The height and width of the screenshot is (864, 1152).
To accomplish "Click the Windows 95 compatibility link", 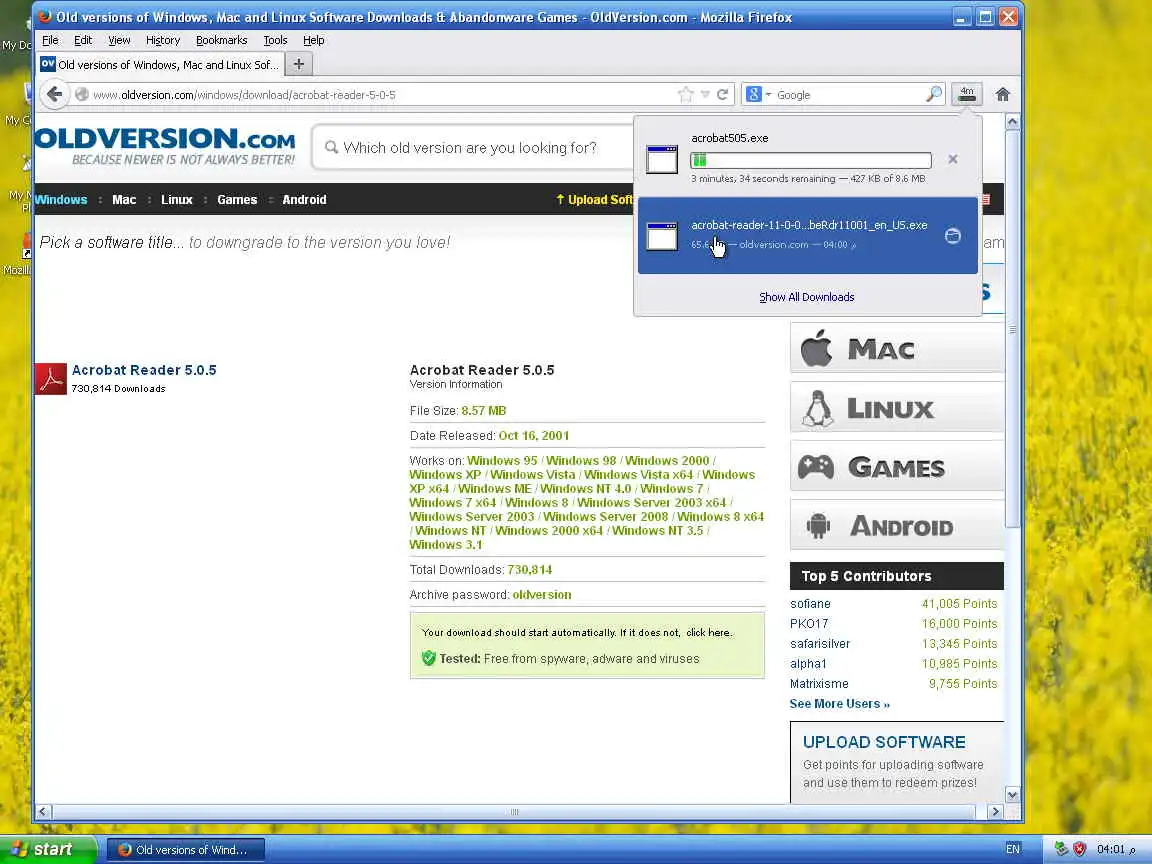I will tap(503, 461).
